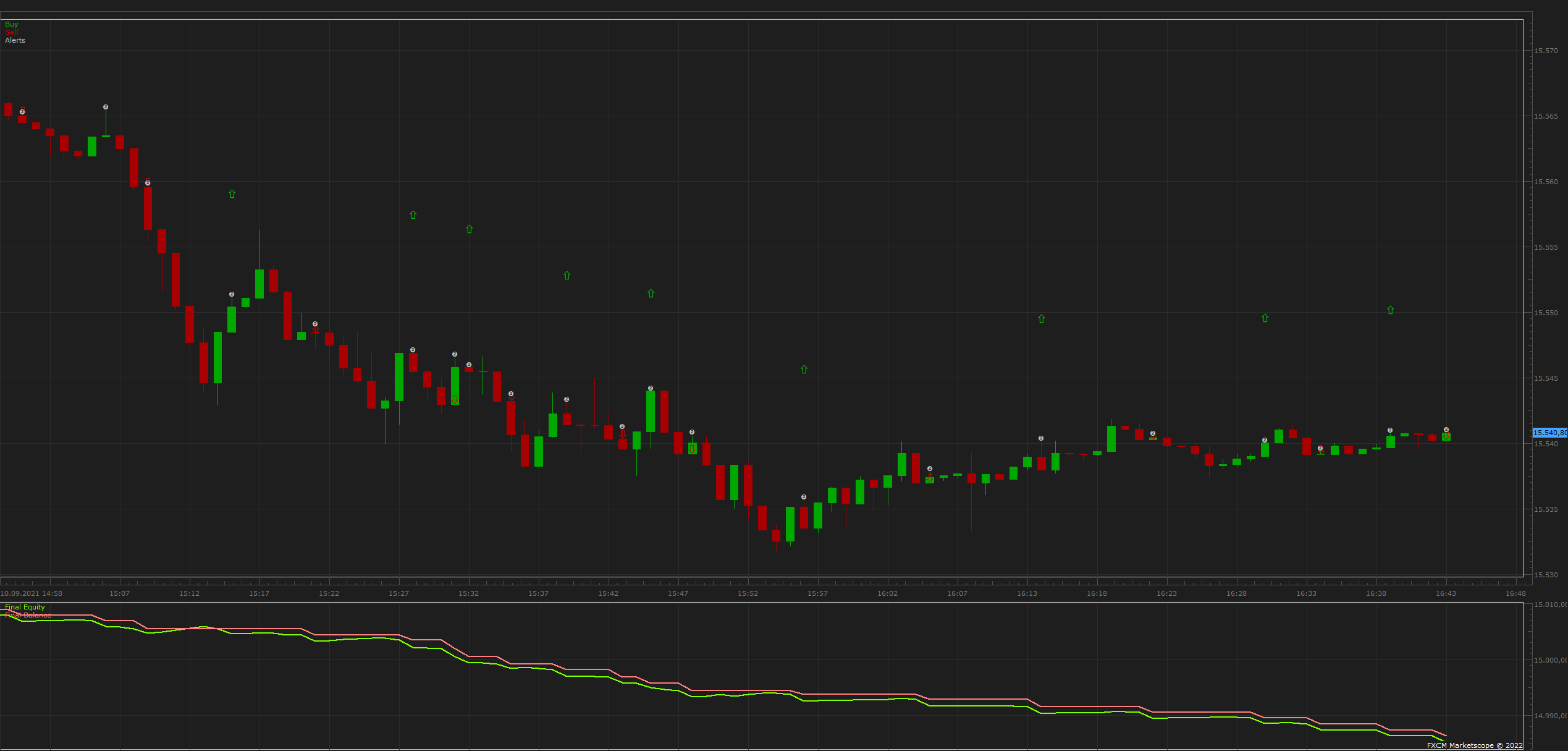Click the 15:27 time axis label
This screenshot has height=751, width=1568.
399,593
